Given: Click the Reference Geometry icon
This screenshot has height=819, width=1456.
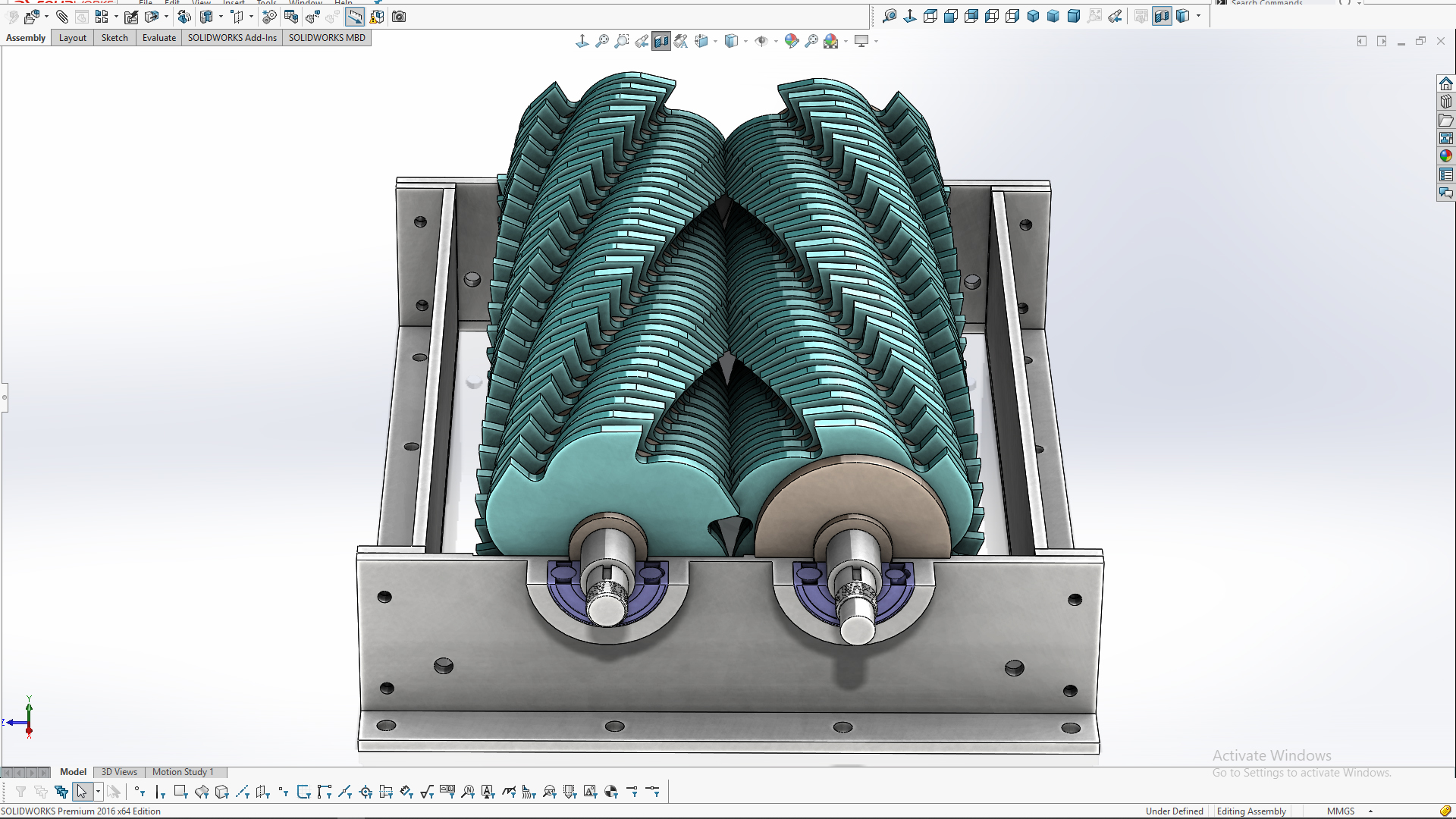Looking at the screenshot, I should 237,17.
